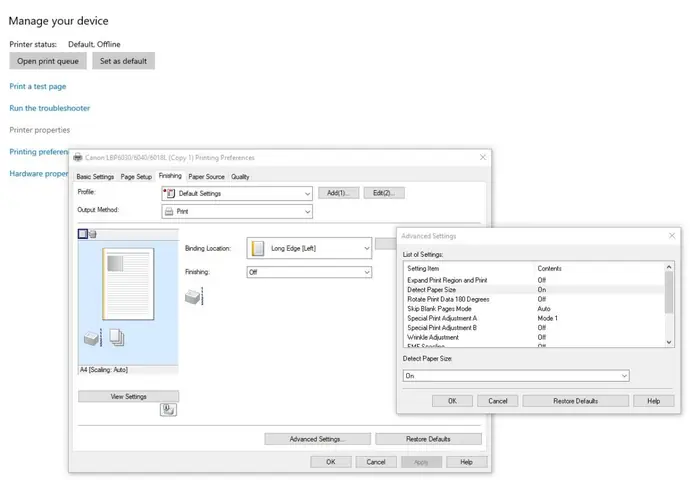This screenshot has width=690, height=480.
Task: Select the printer preview mode icon above preview
Action: [93, 234]
